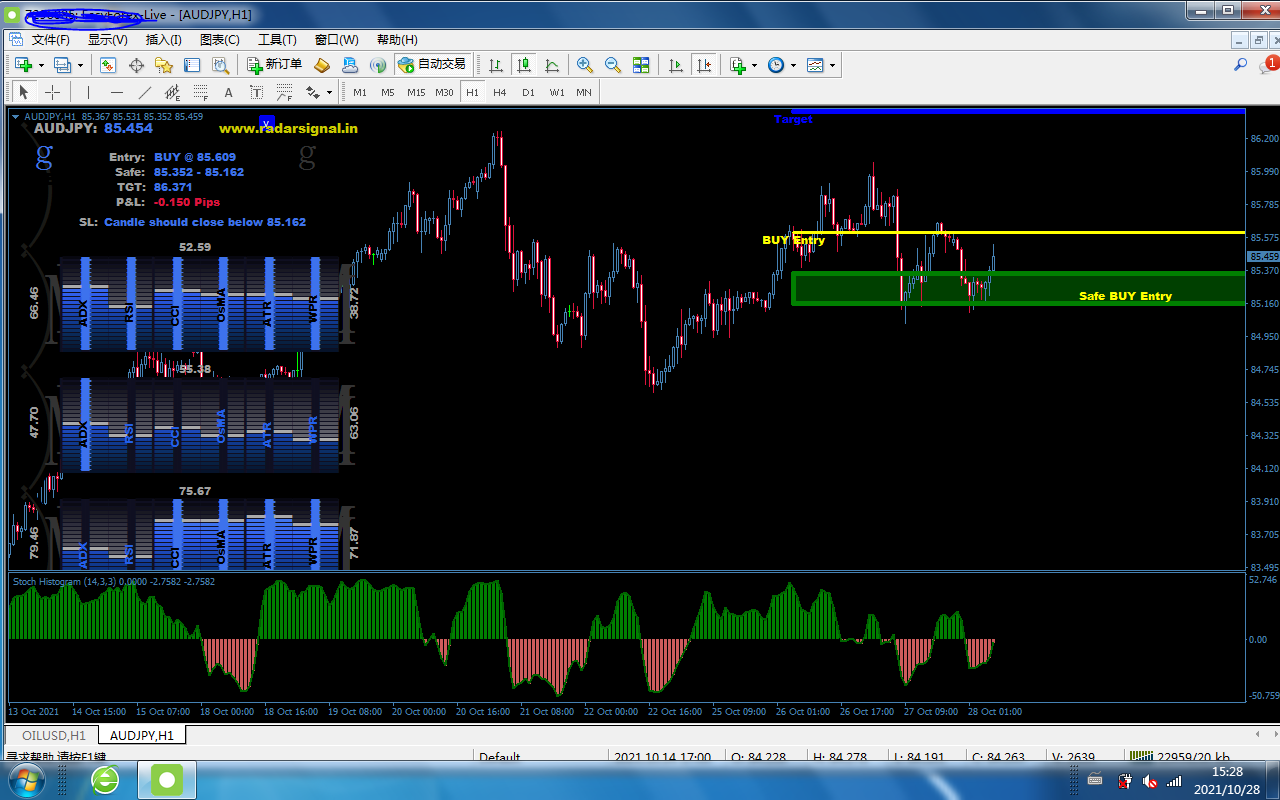Open the Signals radio icon

coord(378,65)
